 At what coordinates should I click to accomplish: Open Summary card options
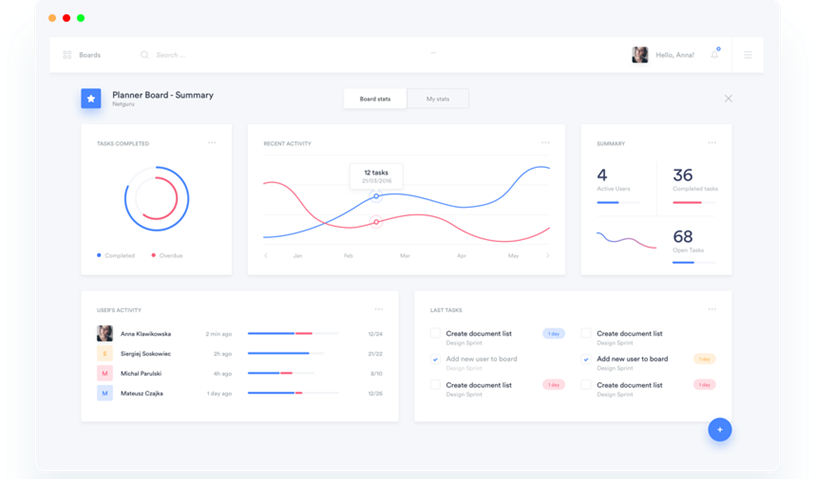(712, 142)
